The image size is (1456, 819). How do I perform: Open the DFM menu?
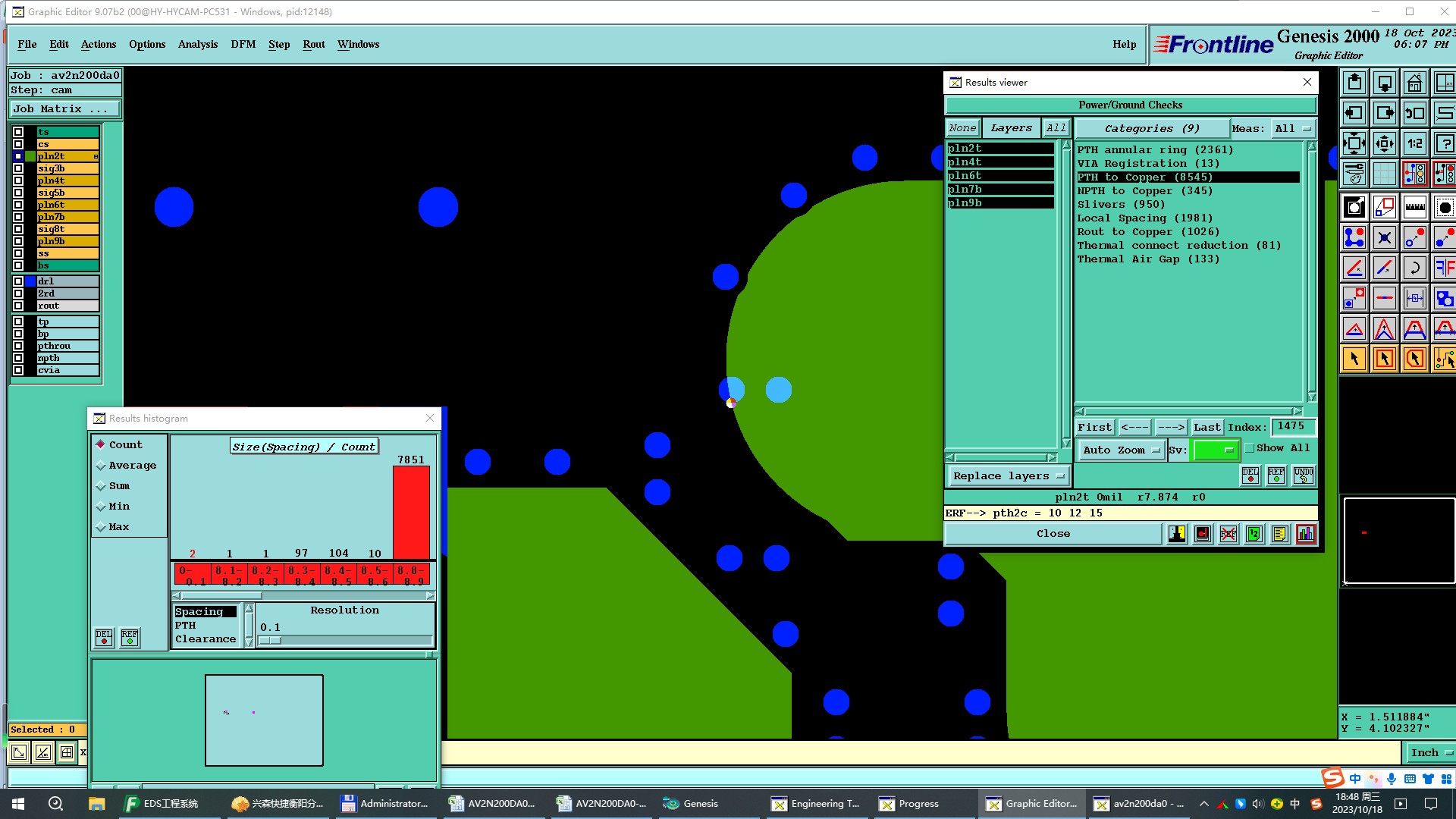point(243,44)
